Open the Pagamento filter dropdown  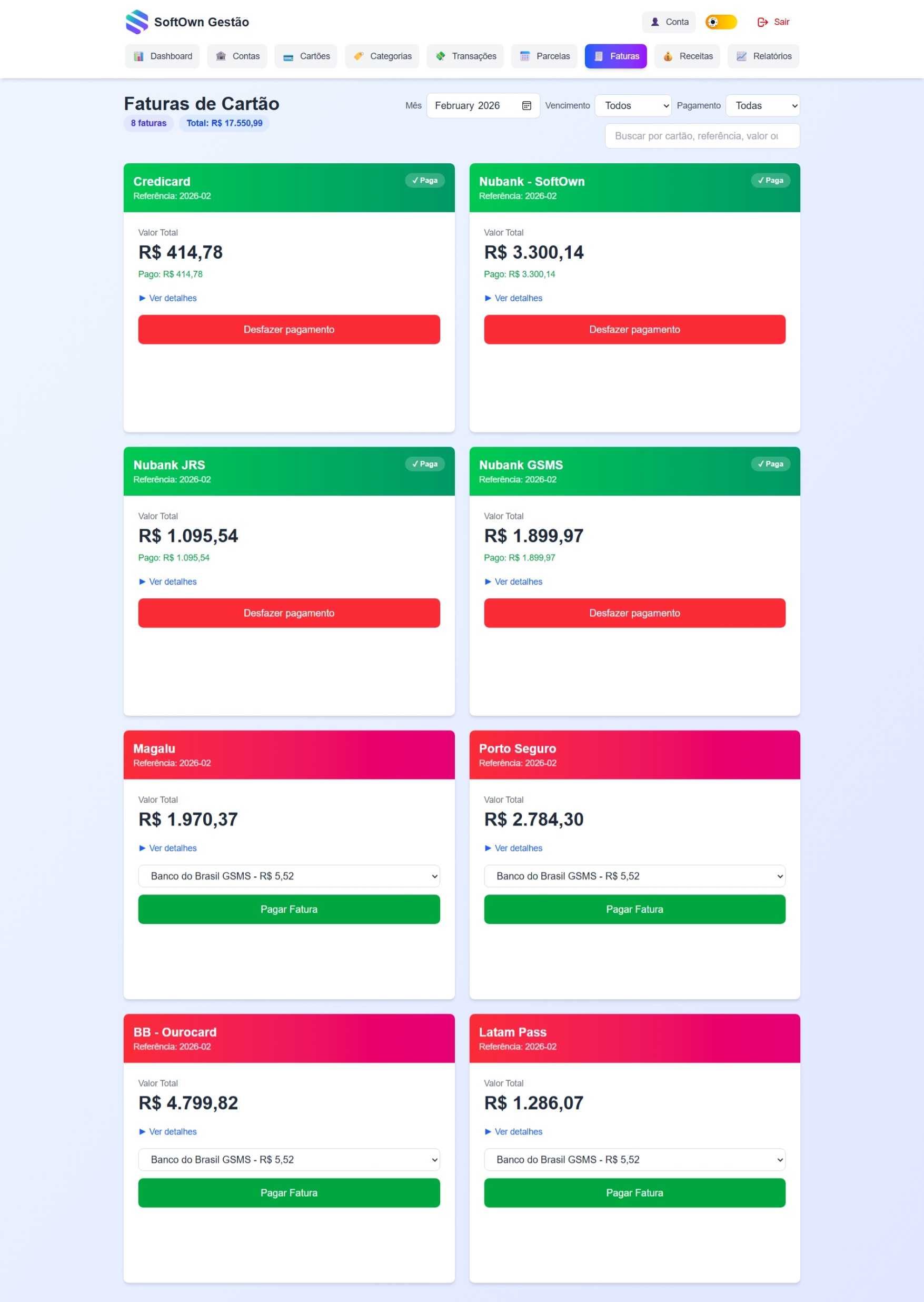(x=762, y=106)
